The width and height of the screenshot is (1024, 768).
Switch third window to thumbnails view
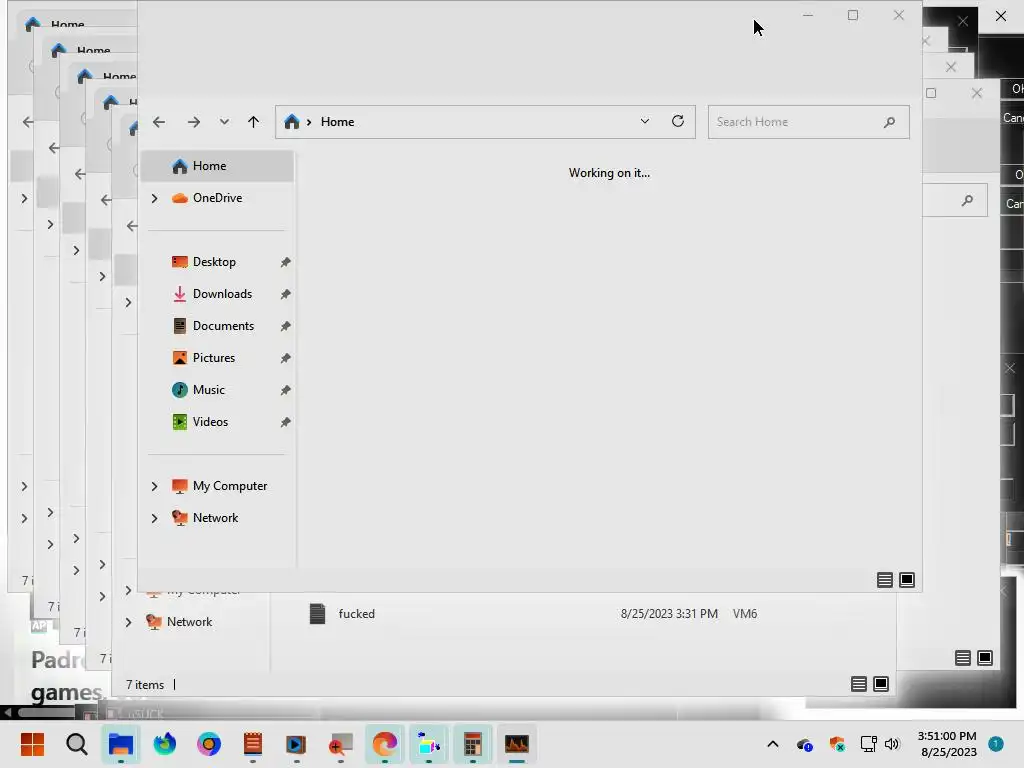pyautogui.click(x=985, y=658)
